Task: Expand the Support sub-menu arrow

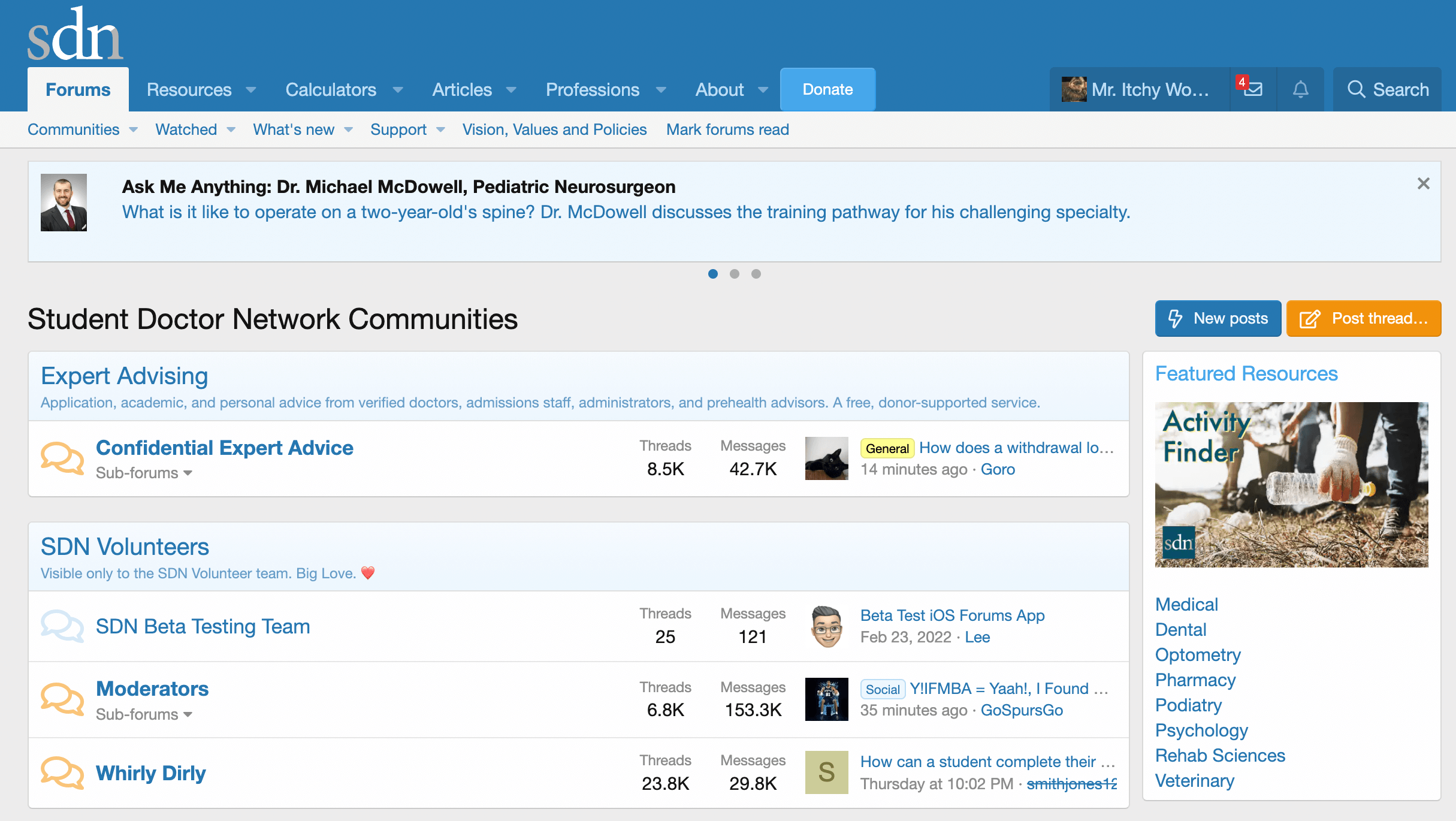Action: tap(440, 129)
